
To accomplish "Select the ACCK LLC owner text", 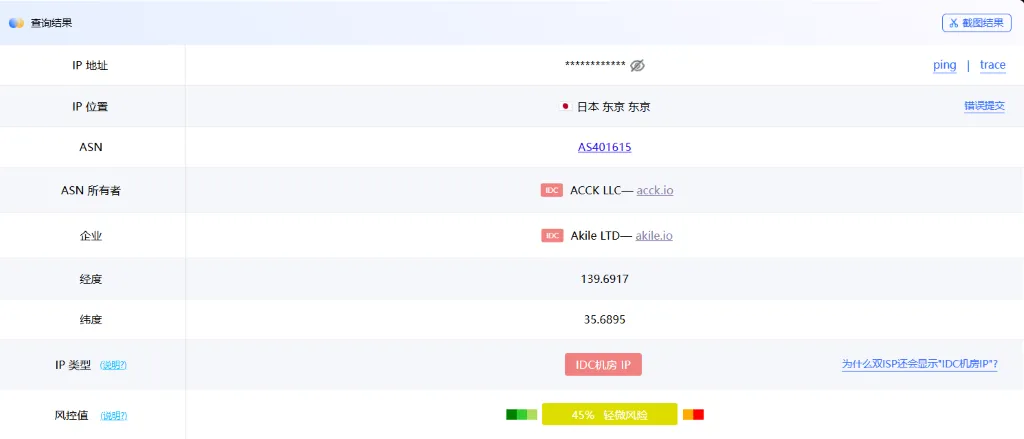I will pyautogui.click(x=596, y=191).
